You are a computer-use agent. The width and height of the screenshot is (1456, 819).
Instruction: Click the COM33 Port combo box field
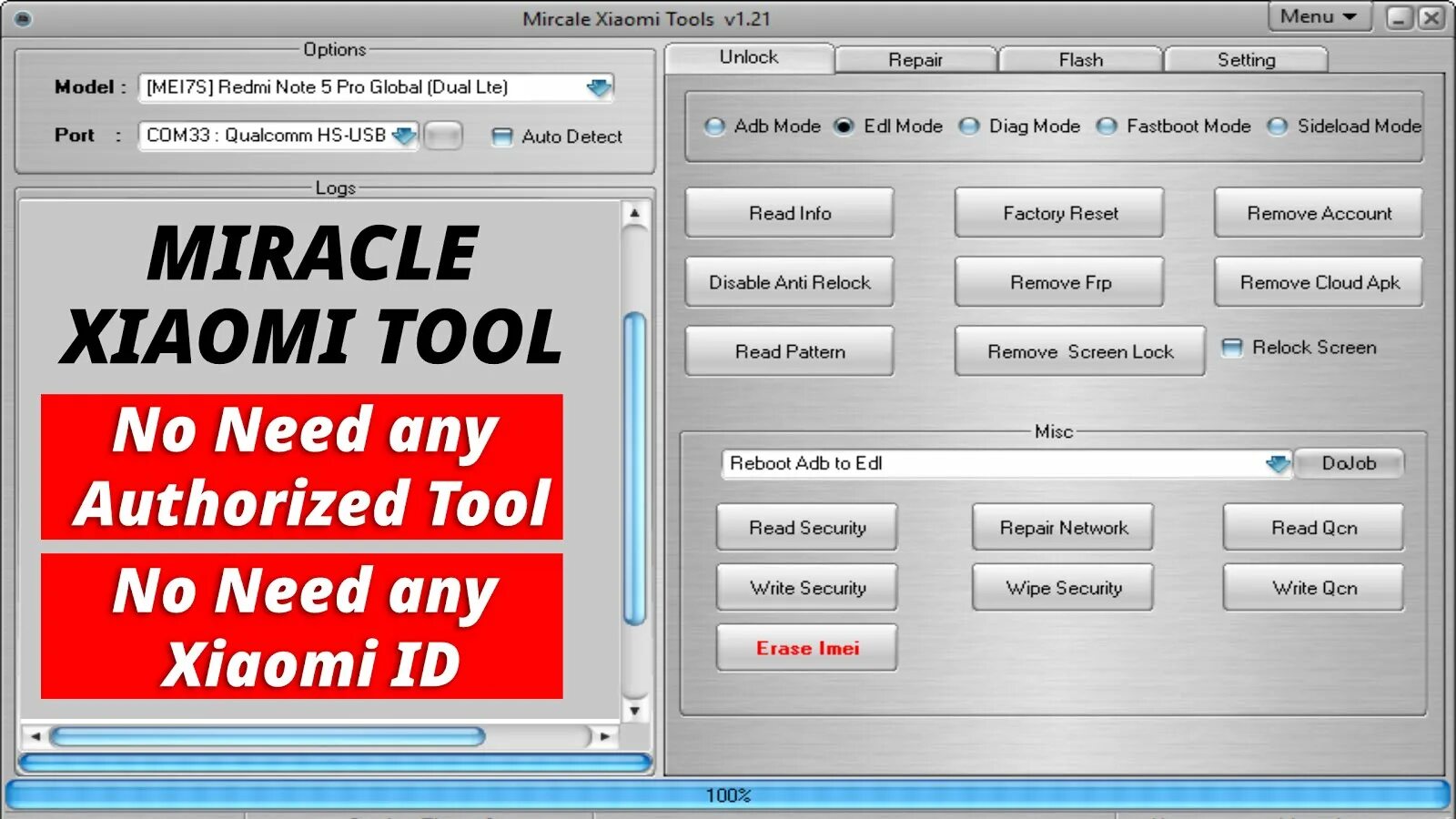(278, 136)
